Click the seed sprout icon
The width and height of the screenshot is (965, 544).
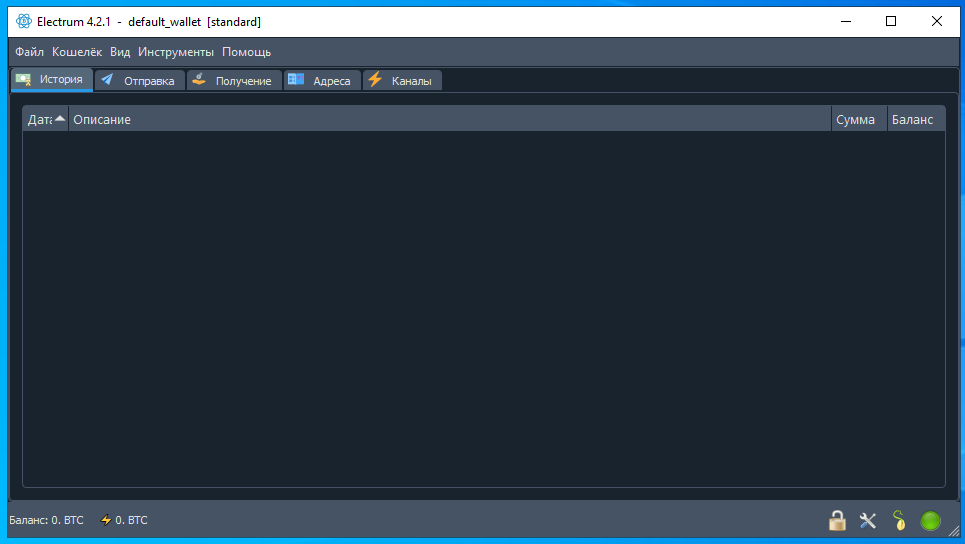coord(899,520)
